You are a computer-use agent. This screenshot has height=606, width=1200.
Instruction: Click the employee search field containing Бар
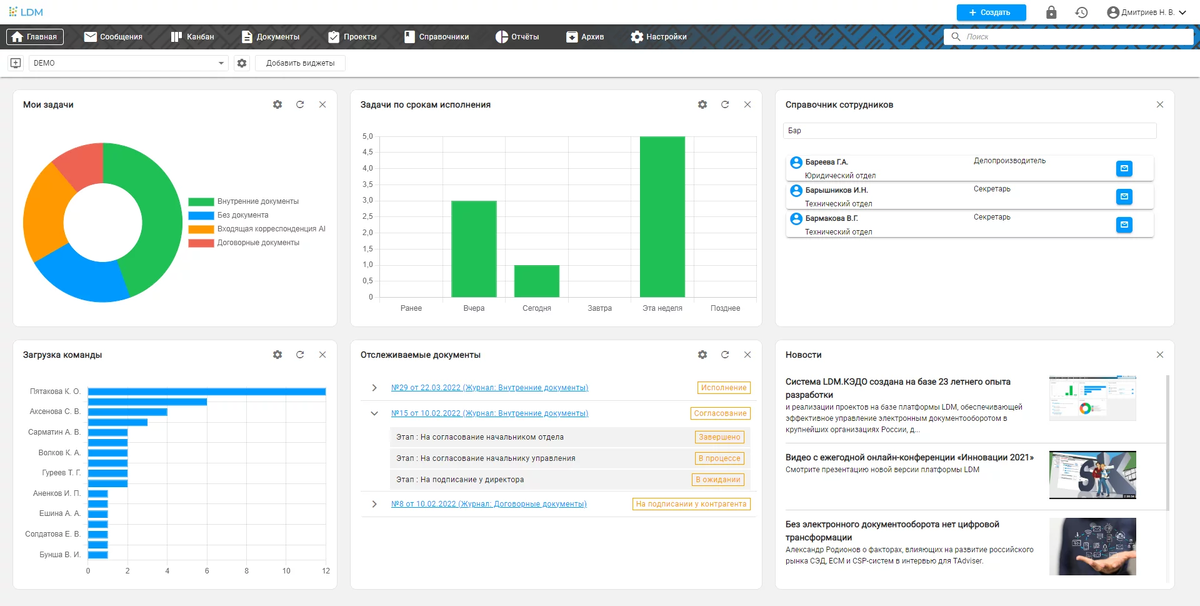pos(970,130)
